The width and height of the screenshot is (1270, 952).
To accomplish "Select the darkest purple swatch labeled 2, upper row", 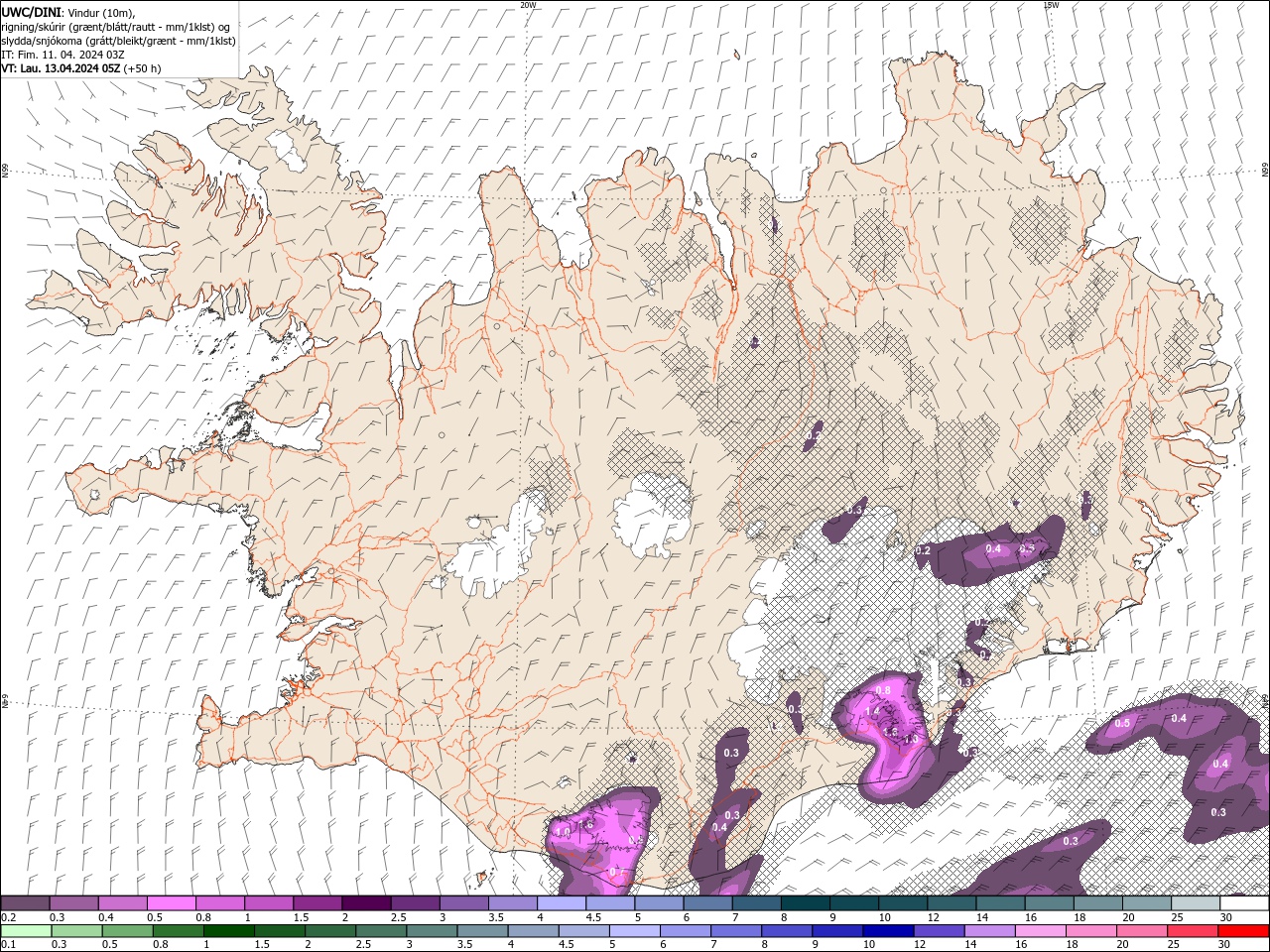I will 365,903.
